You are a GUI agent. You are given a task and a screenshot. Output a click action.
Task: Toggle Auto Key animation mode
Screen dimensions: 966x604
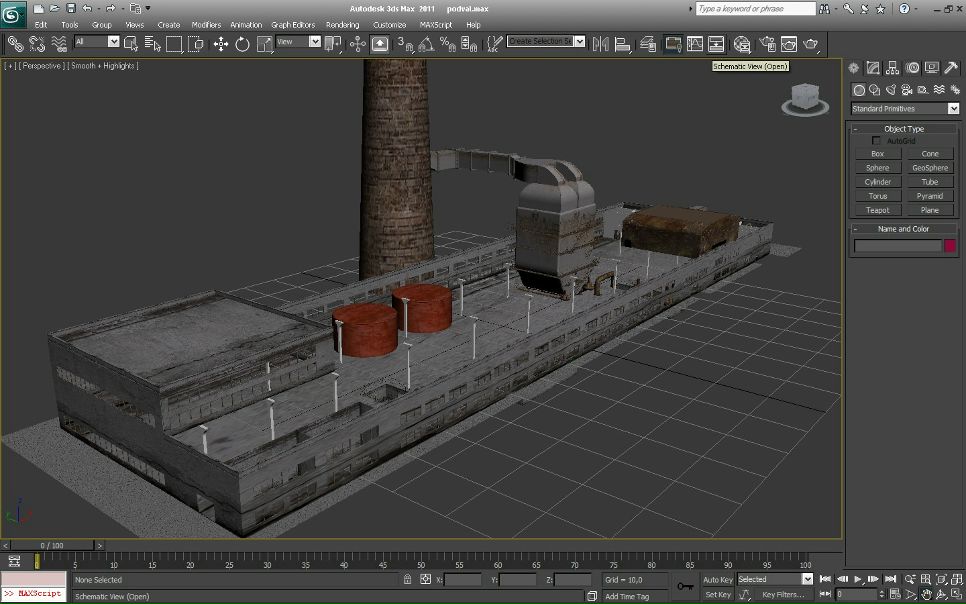point(717,579)
